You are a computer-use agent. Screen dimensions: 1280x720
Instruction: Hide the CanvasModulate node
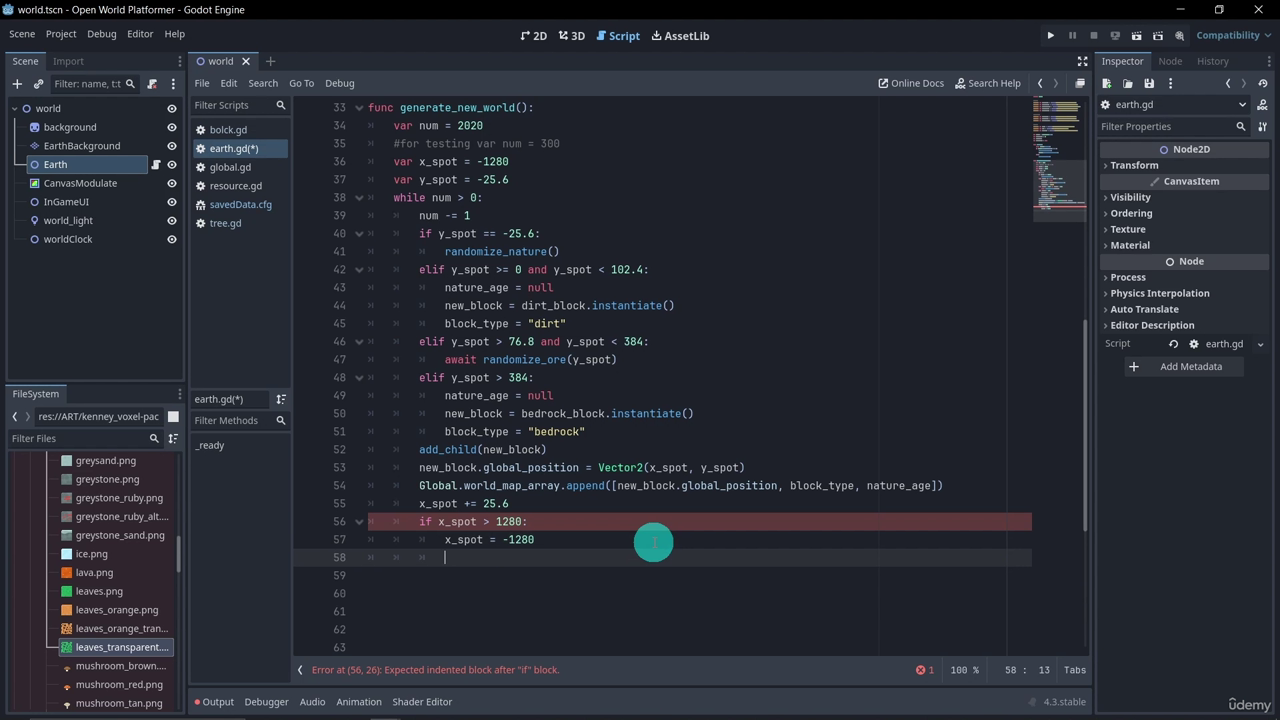tap(172, 183)
